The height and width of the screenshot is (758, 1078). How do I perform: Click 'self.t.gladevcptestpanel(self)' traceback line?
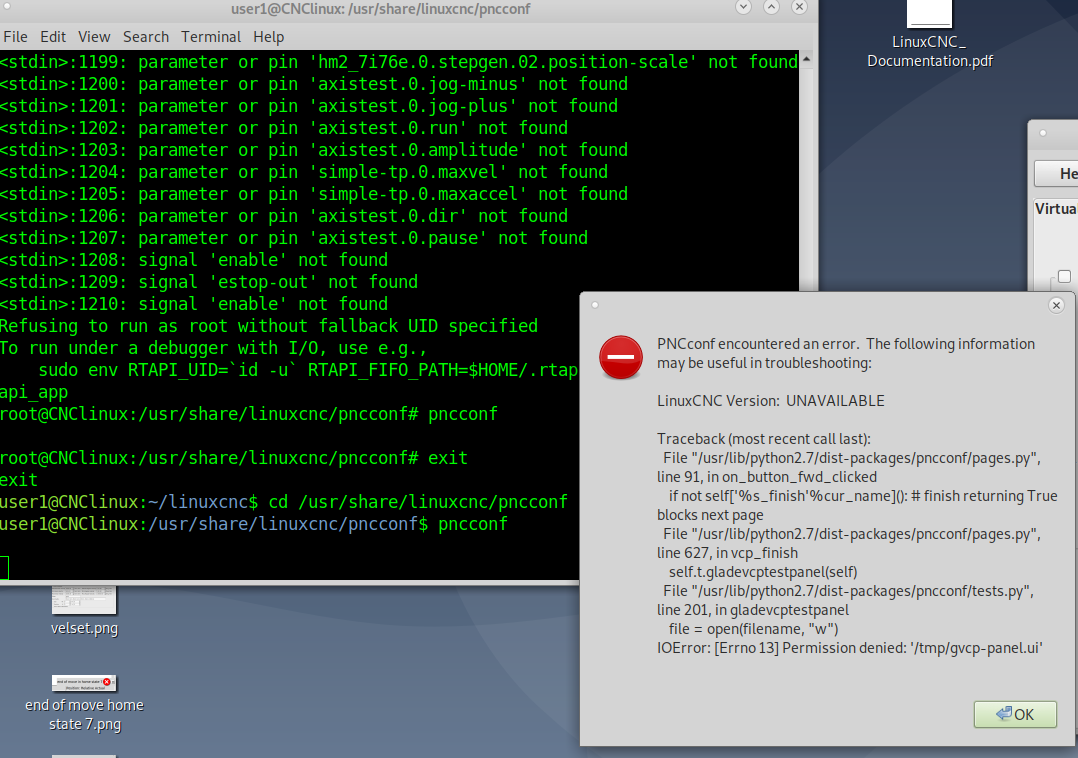pyautogui.click(x=762, y=572)
